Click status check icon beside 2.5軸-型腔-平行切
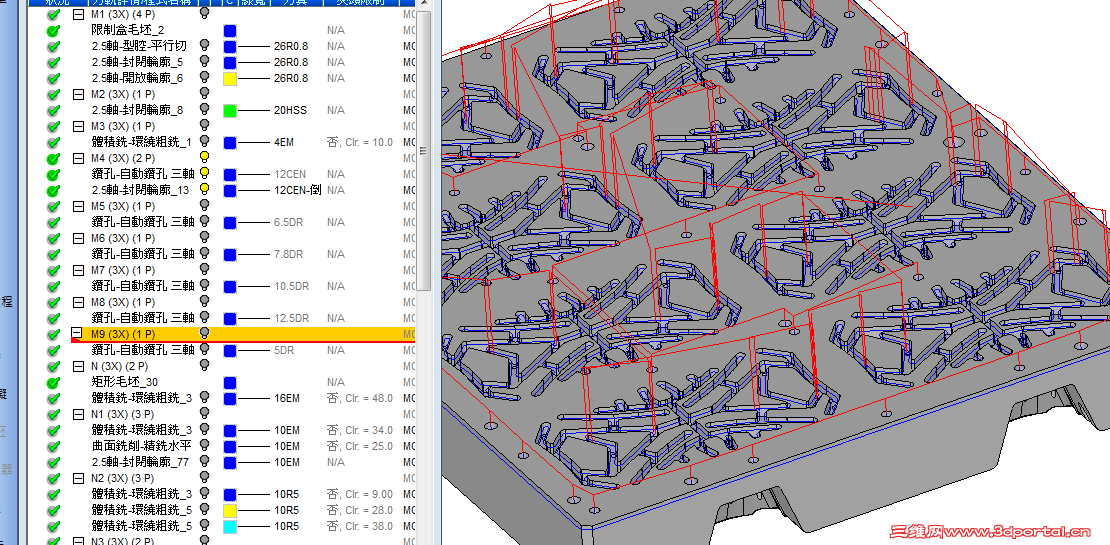Viewport: 1110px width, 545px height. point(53,47)
